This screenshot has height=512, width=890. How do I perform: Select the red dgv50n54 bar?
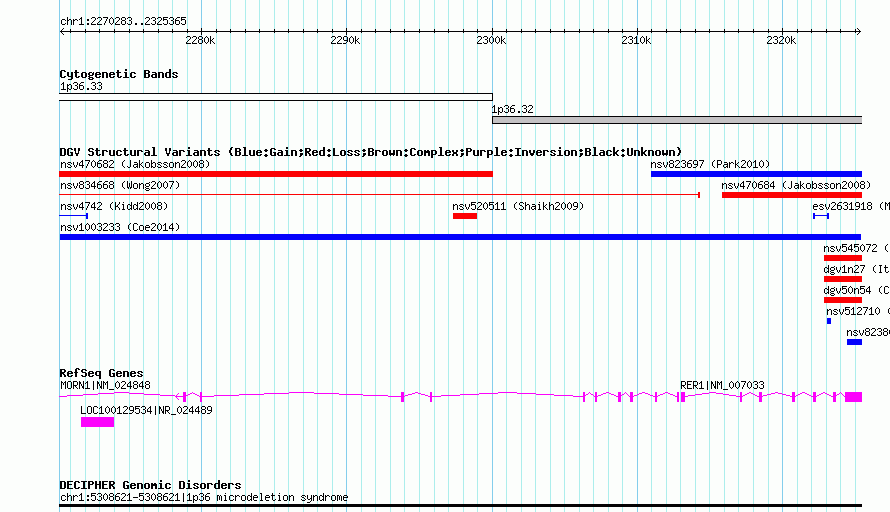click(843, 300)
